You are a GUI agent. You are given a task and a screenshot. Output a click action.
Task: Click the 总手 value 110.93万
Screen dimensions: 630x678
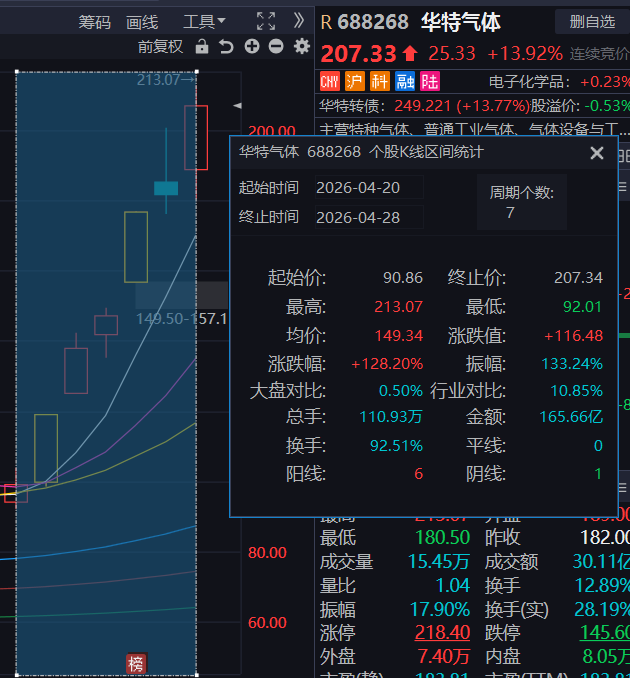click(x=391, y=417)
